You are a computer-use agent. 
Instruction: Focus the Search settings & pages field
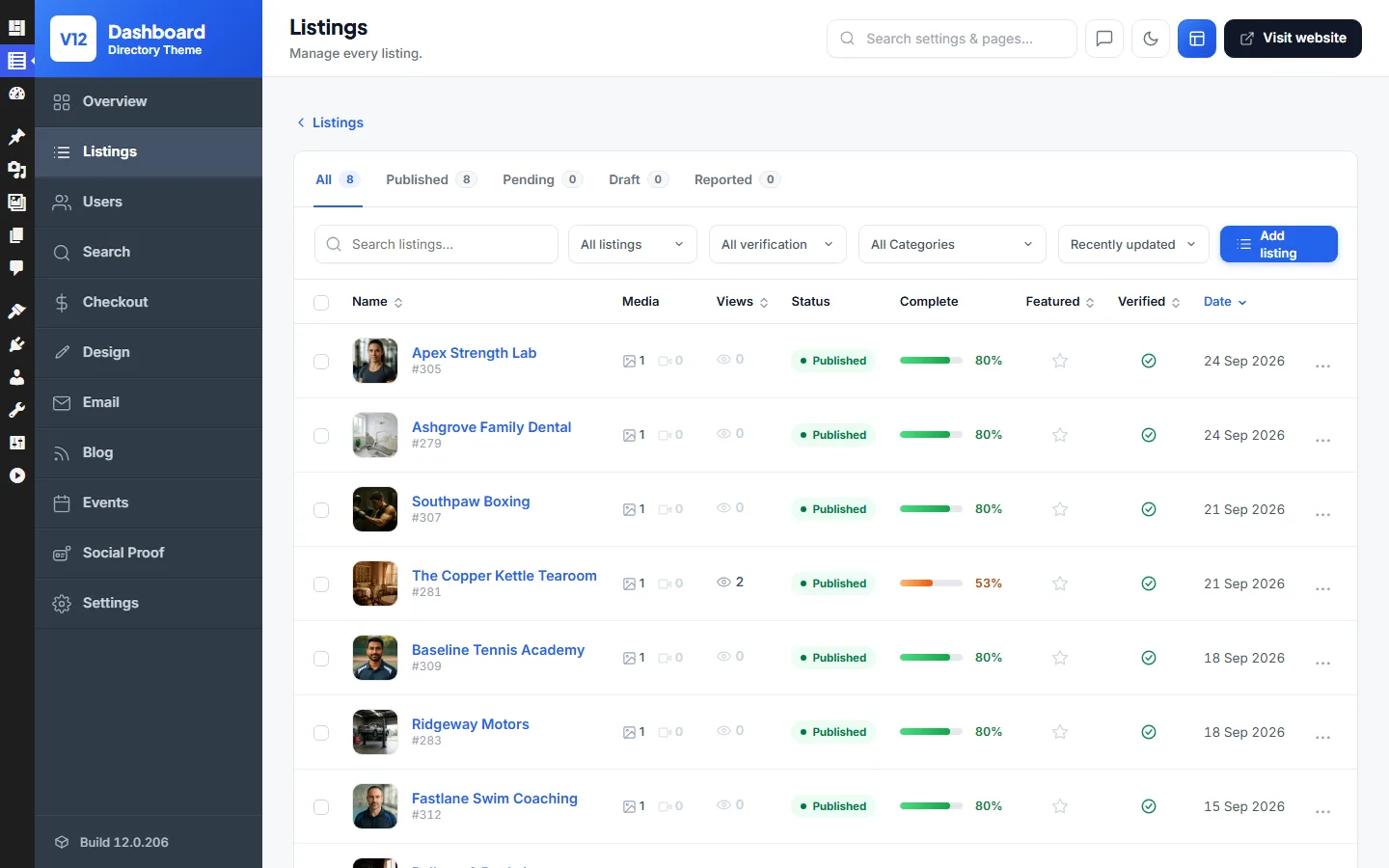(x=951, y=39)
